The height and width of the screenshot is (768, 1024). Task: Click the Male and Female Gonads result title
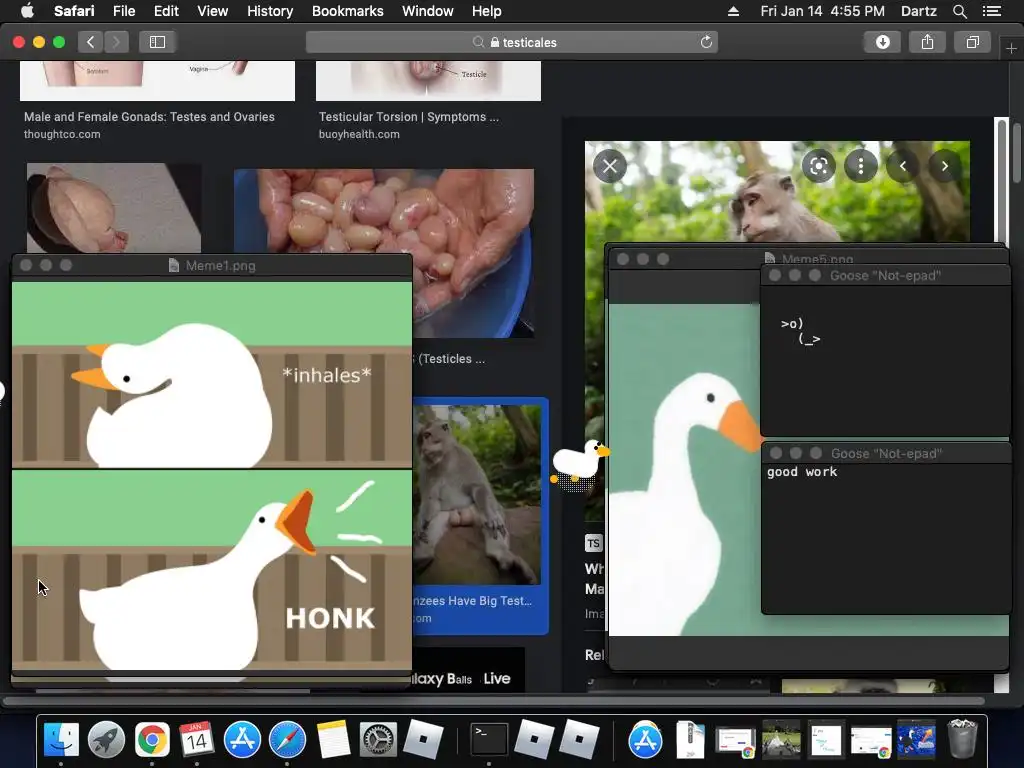(x=149, y=117)
